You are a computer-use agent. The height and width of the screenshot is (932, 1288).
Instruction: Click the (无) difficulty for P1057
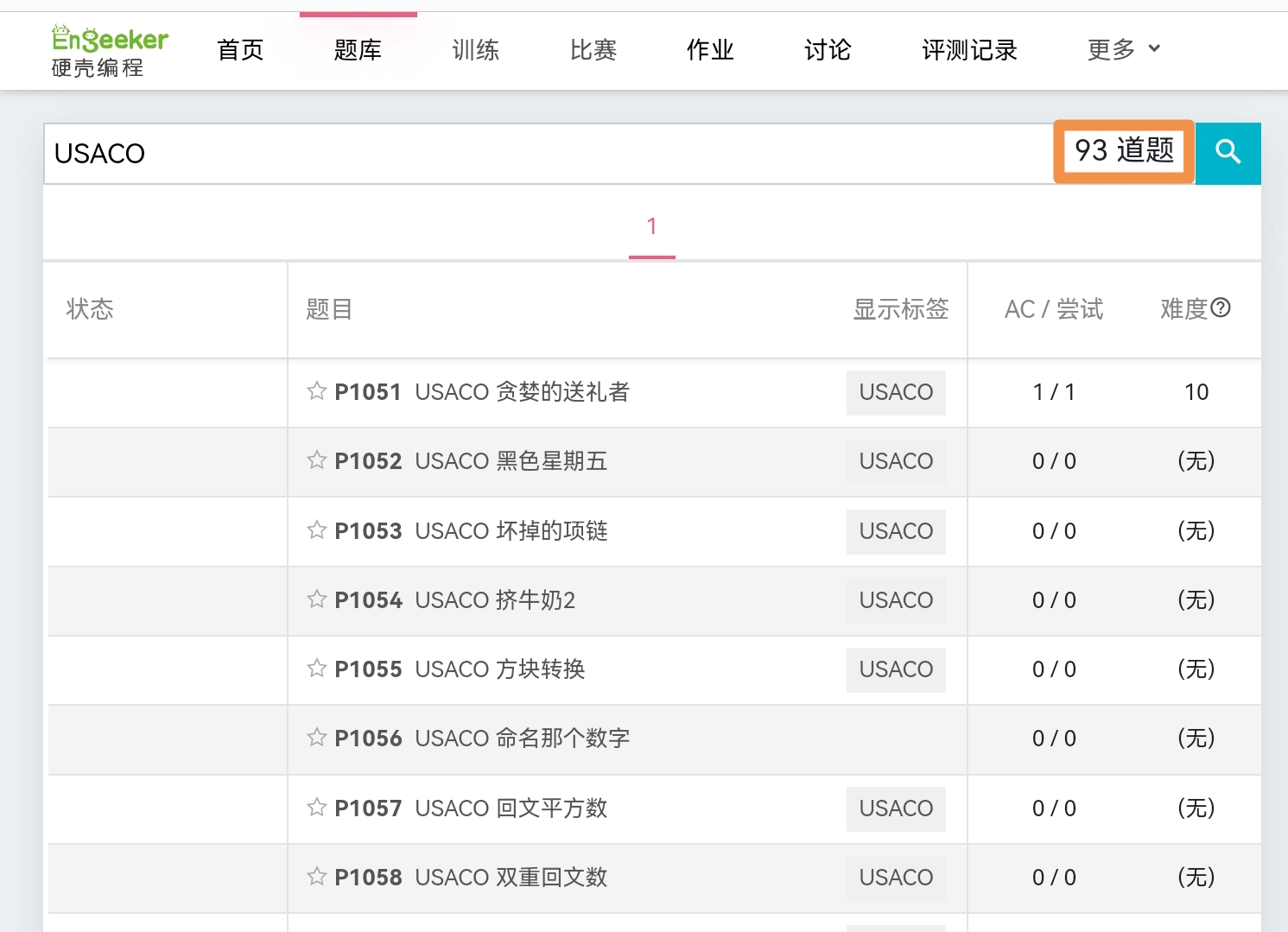1196,808
